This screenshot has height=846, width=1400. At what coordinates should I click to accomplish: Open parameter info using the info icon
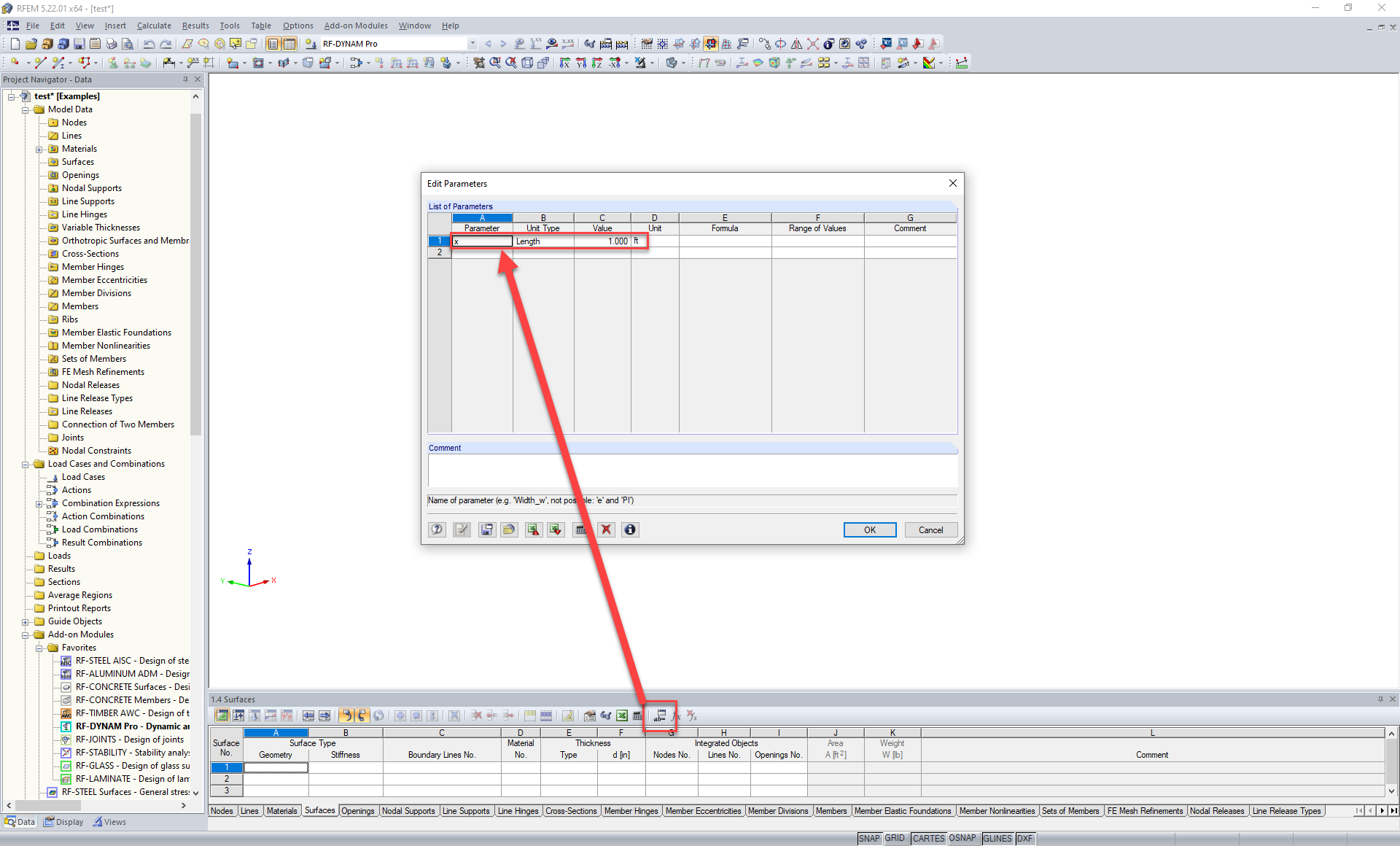(x=629, y=529)
